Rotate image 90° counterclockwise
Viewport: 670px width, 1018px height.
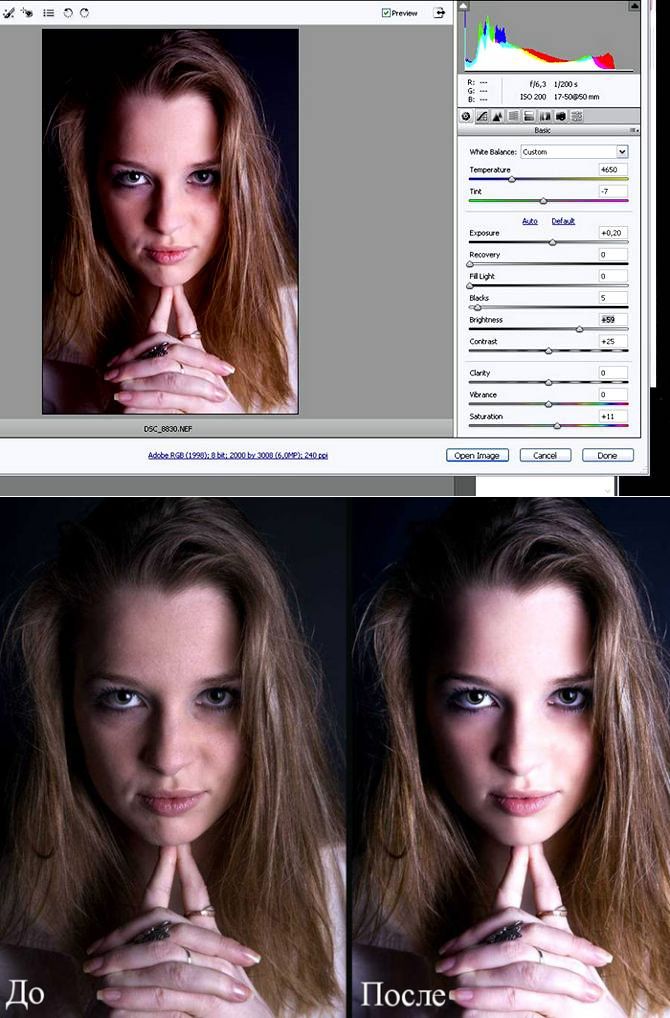pos(68,12)
